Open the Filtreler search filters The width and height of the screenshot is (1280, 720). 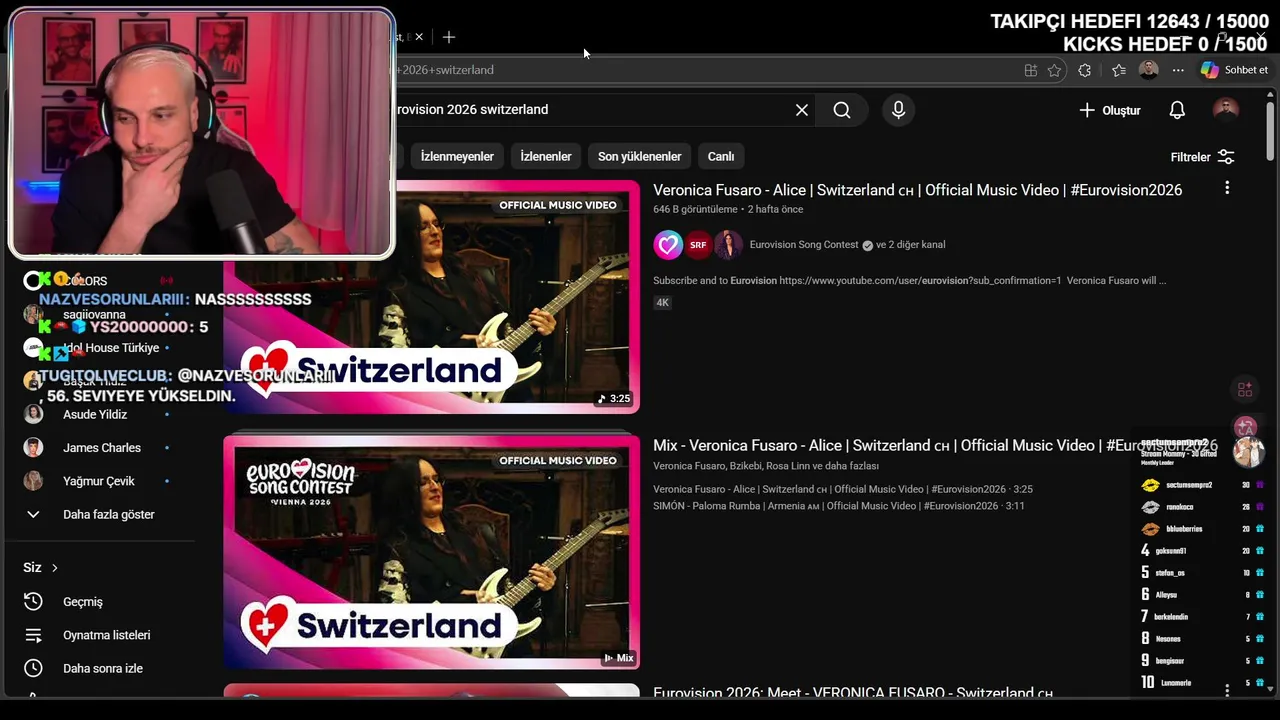pyautogui.click(x=1202, y=157)
